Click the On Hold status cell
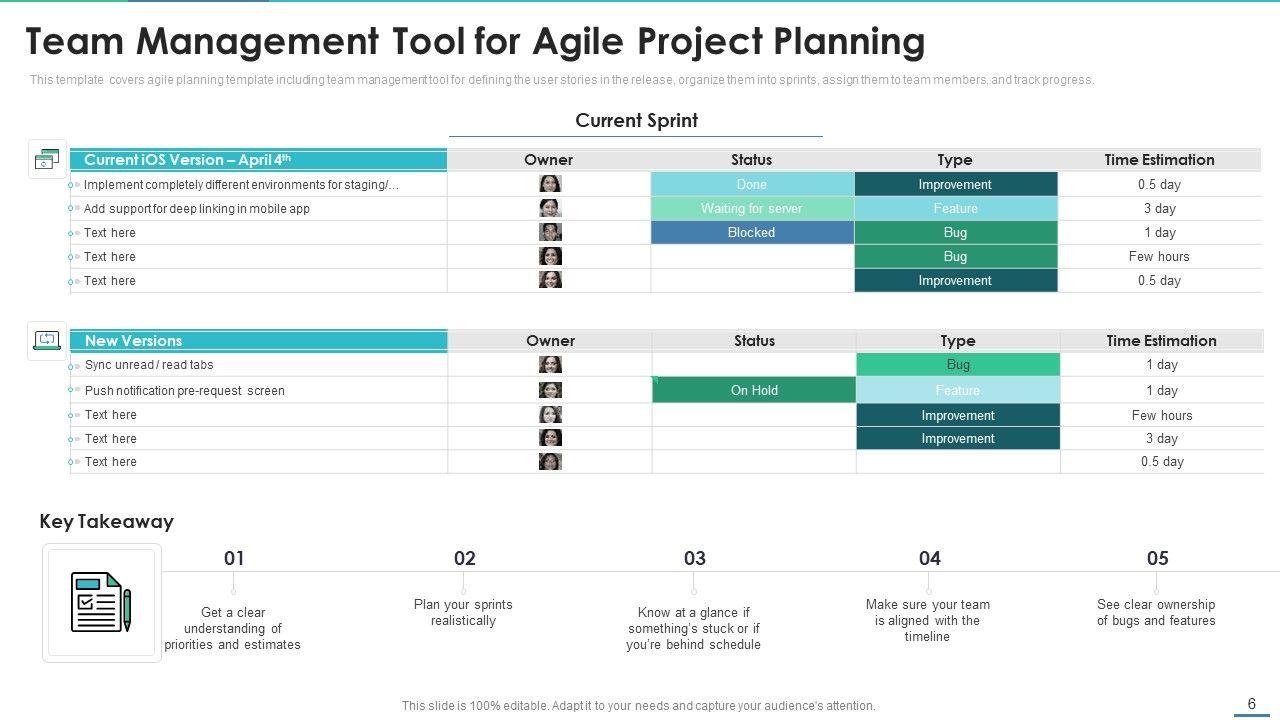 tap(754, 390)
